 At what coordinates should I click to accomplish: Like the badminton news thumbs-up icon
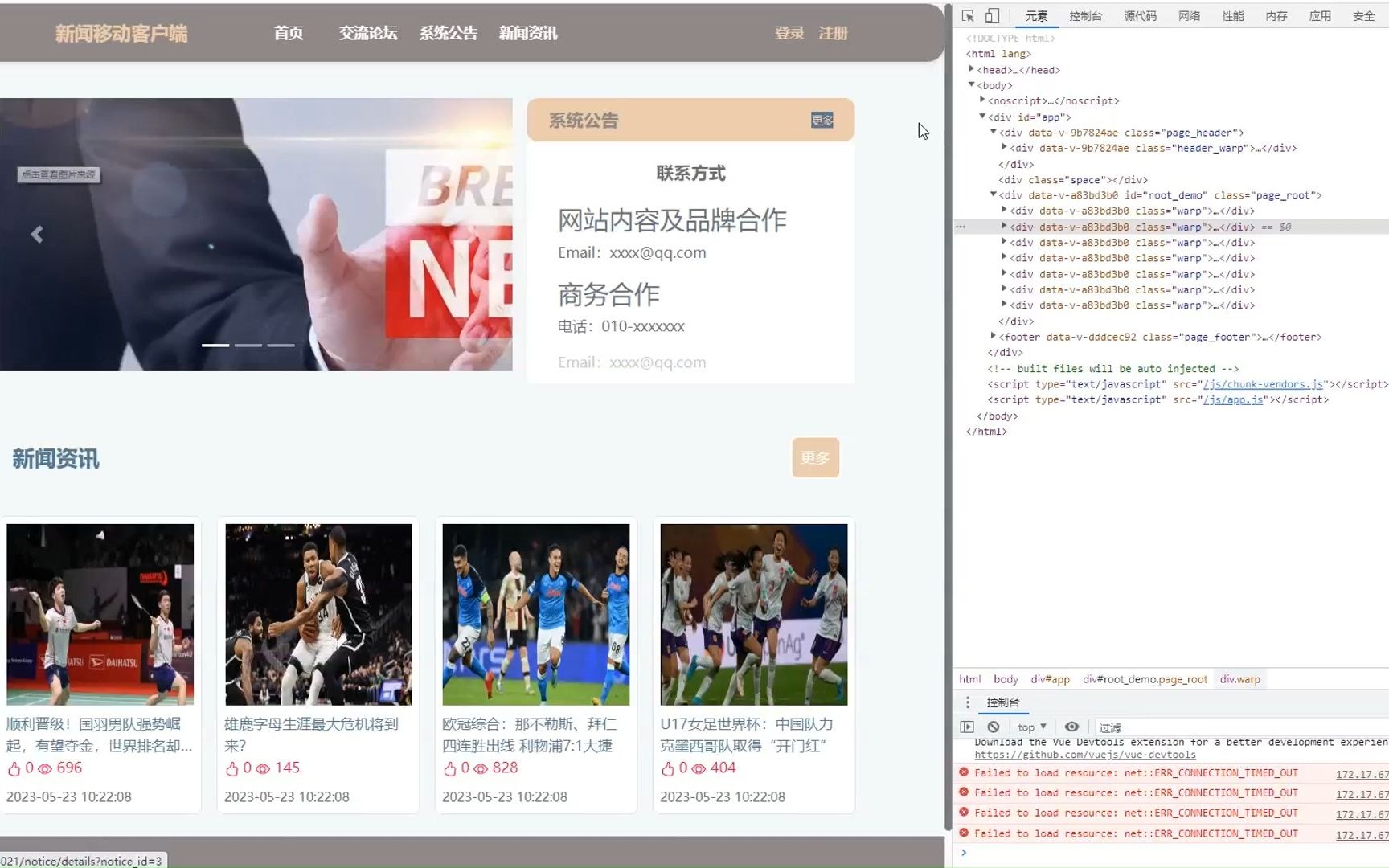(14, 769)
